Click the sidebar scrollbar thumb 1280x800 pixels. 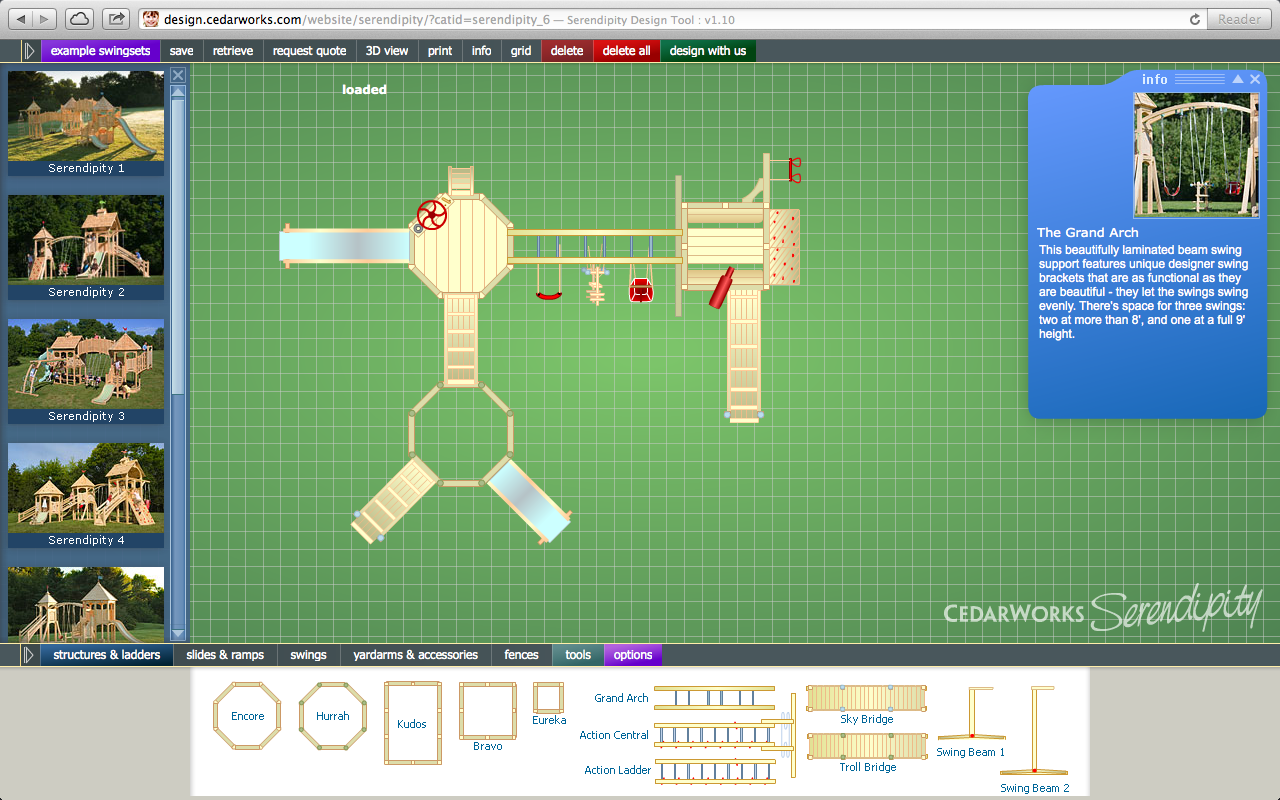(x=178, y=245)
